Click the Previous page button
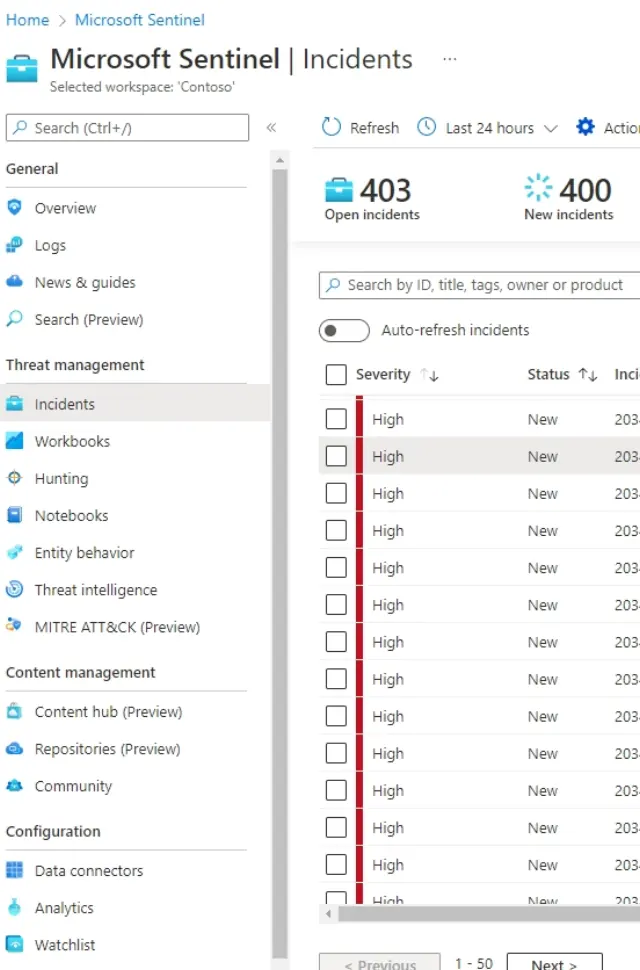Image resolution: width=640 pixels, height=970 pixels. 380,963
